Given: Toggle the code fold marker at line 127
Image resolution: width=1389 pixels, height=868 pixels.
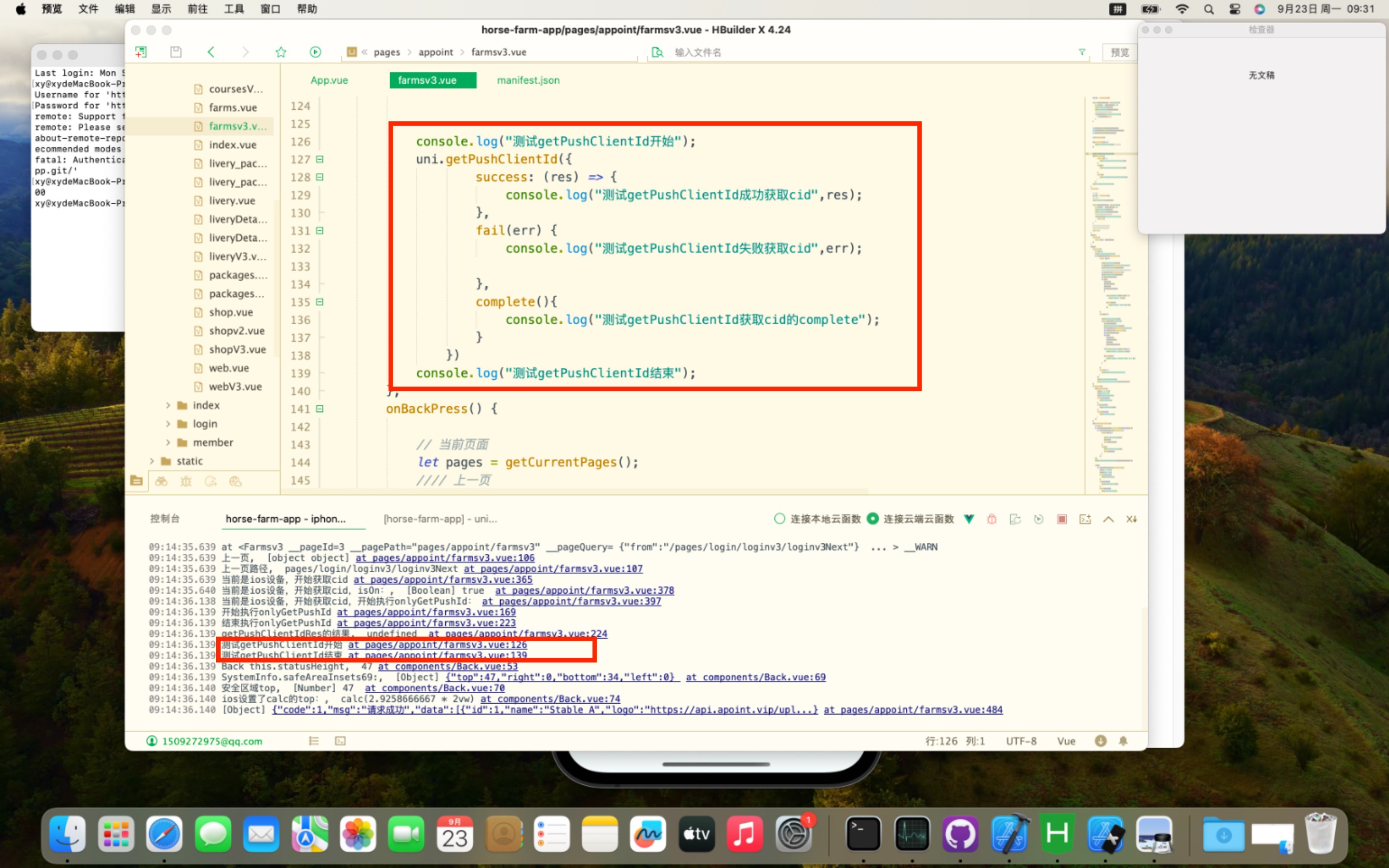Looking at the screenshot, I should click(x=320, y=159).
